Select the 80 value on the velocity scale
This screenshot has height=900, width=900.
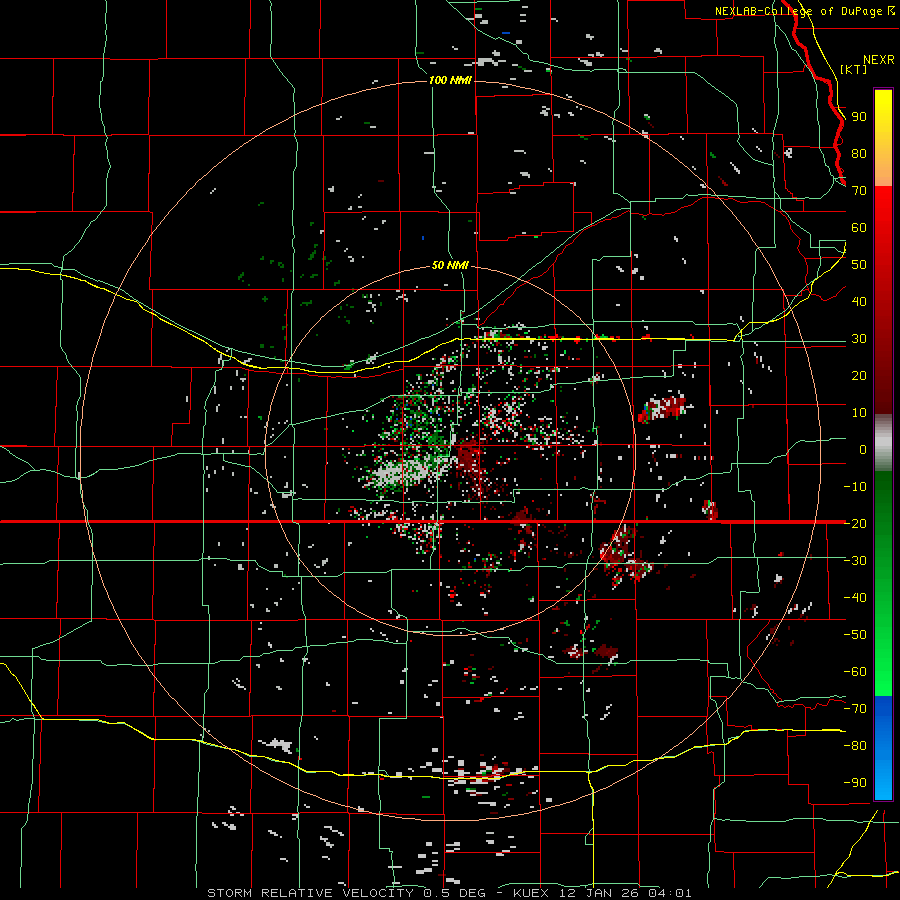[859, 154]
